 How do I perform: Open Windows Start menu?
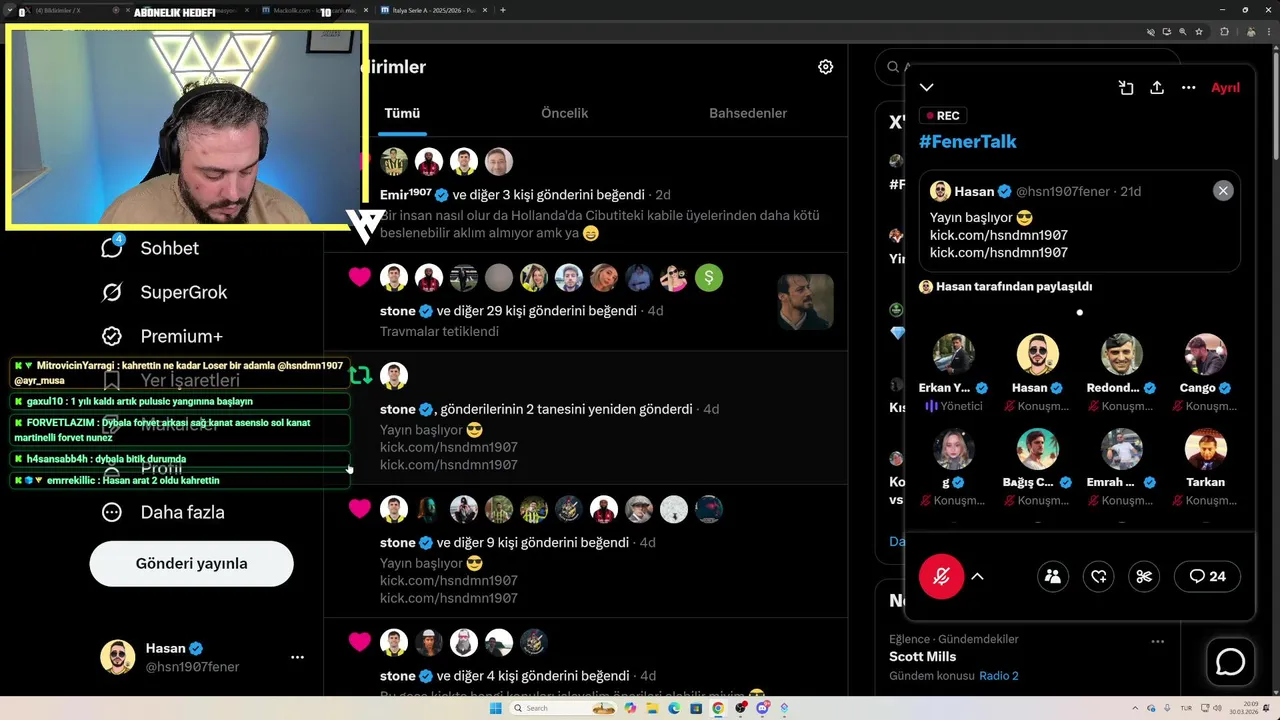point(495,708)
